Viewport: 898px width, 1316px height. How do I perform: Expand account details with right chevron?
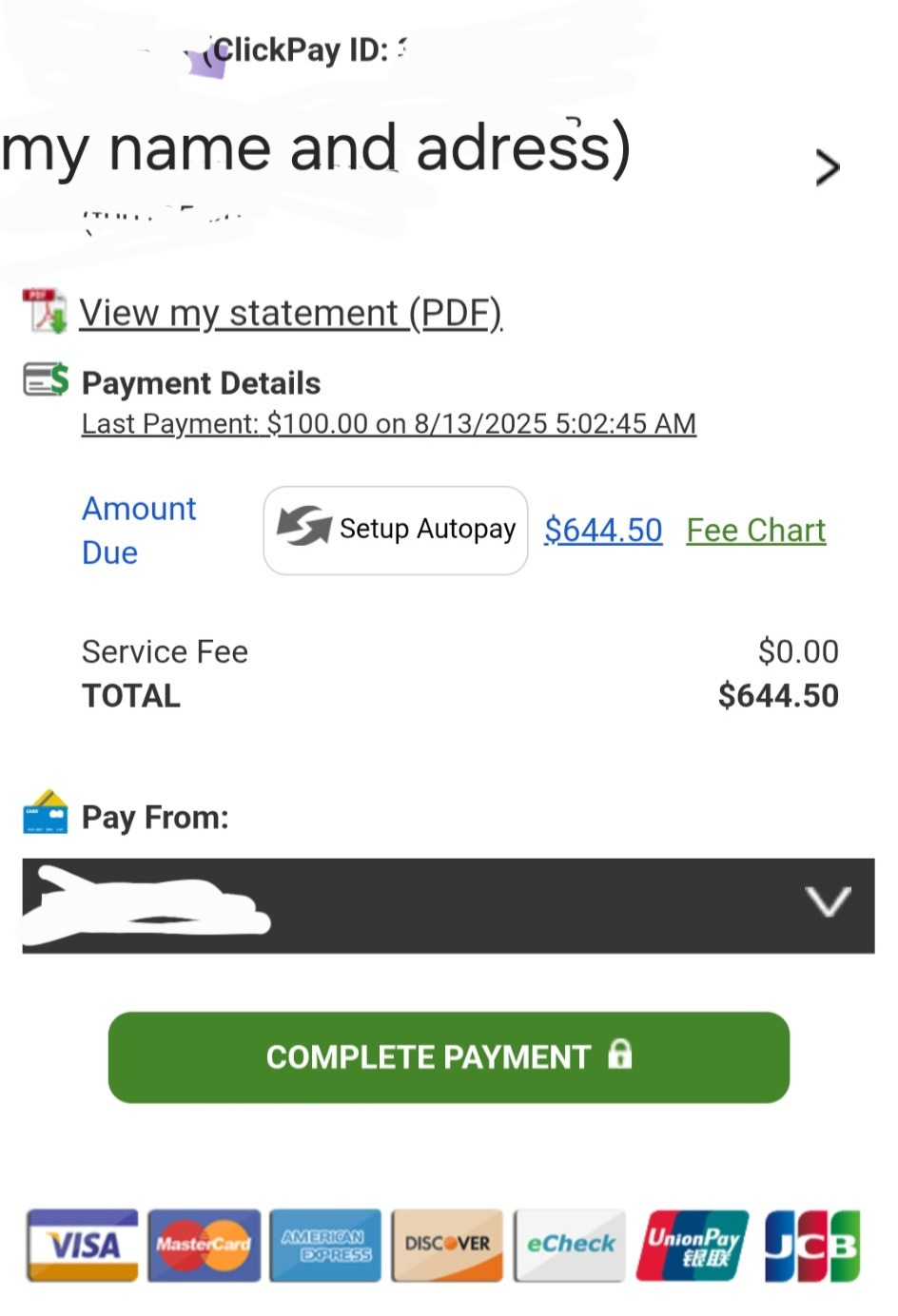[827, 168]
